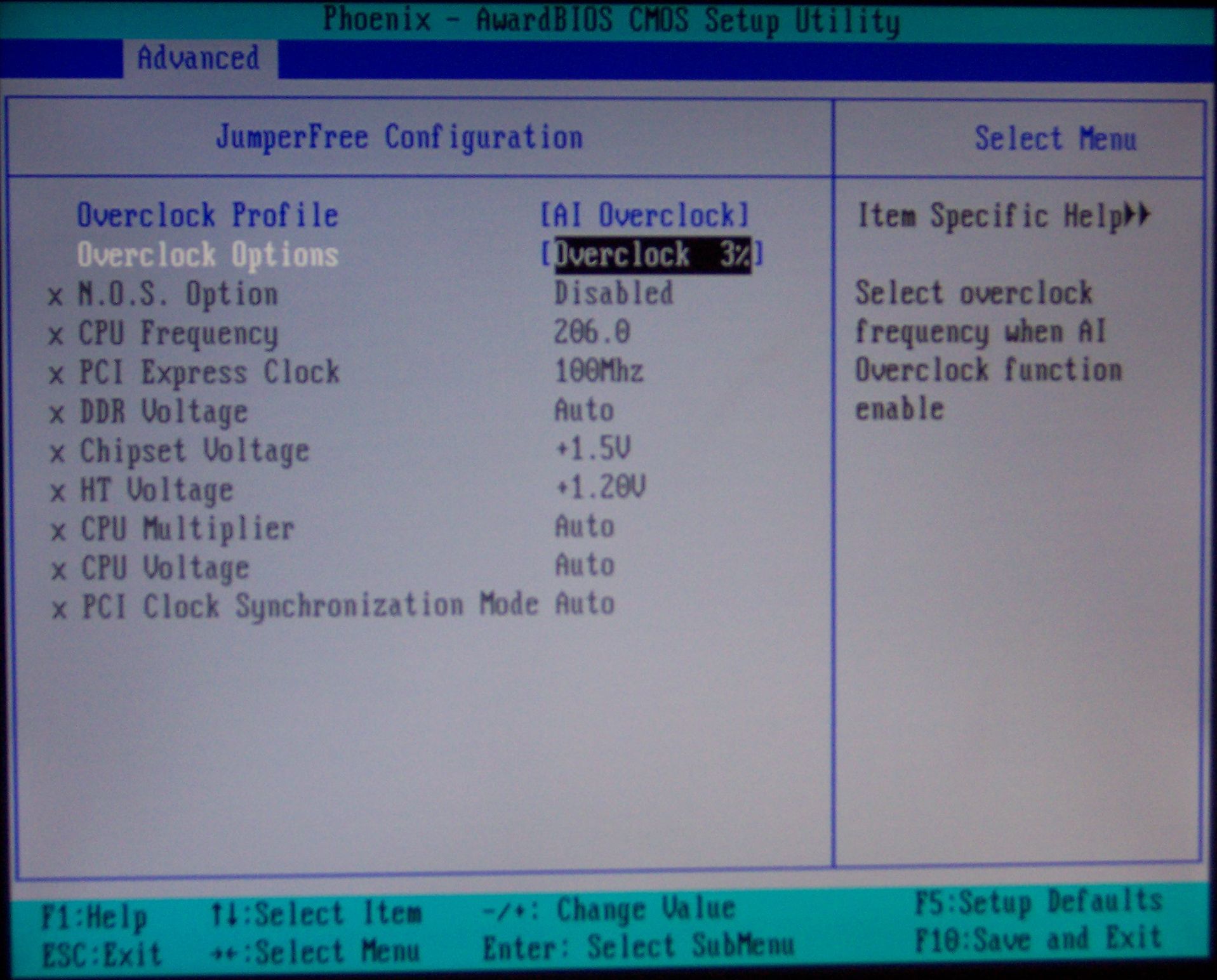Click the Auto value for DDR Voltage
1217x980 pixels.
[x=585, y=410]
